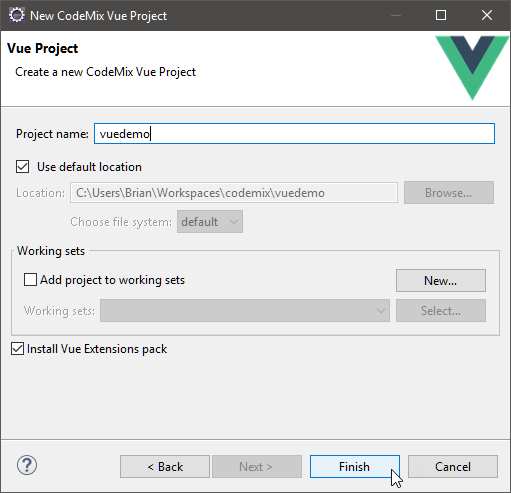Open the help question mark icon
This screenshot has width=511, height=493.
tap(27, 465)
